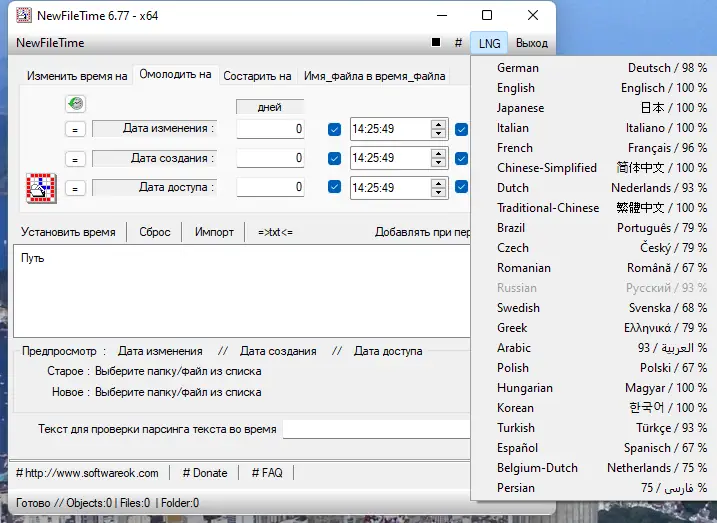Click the Выход menu item

532,43
